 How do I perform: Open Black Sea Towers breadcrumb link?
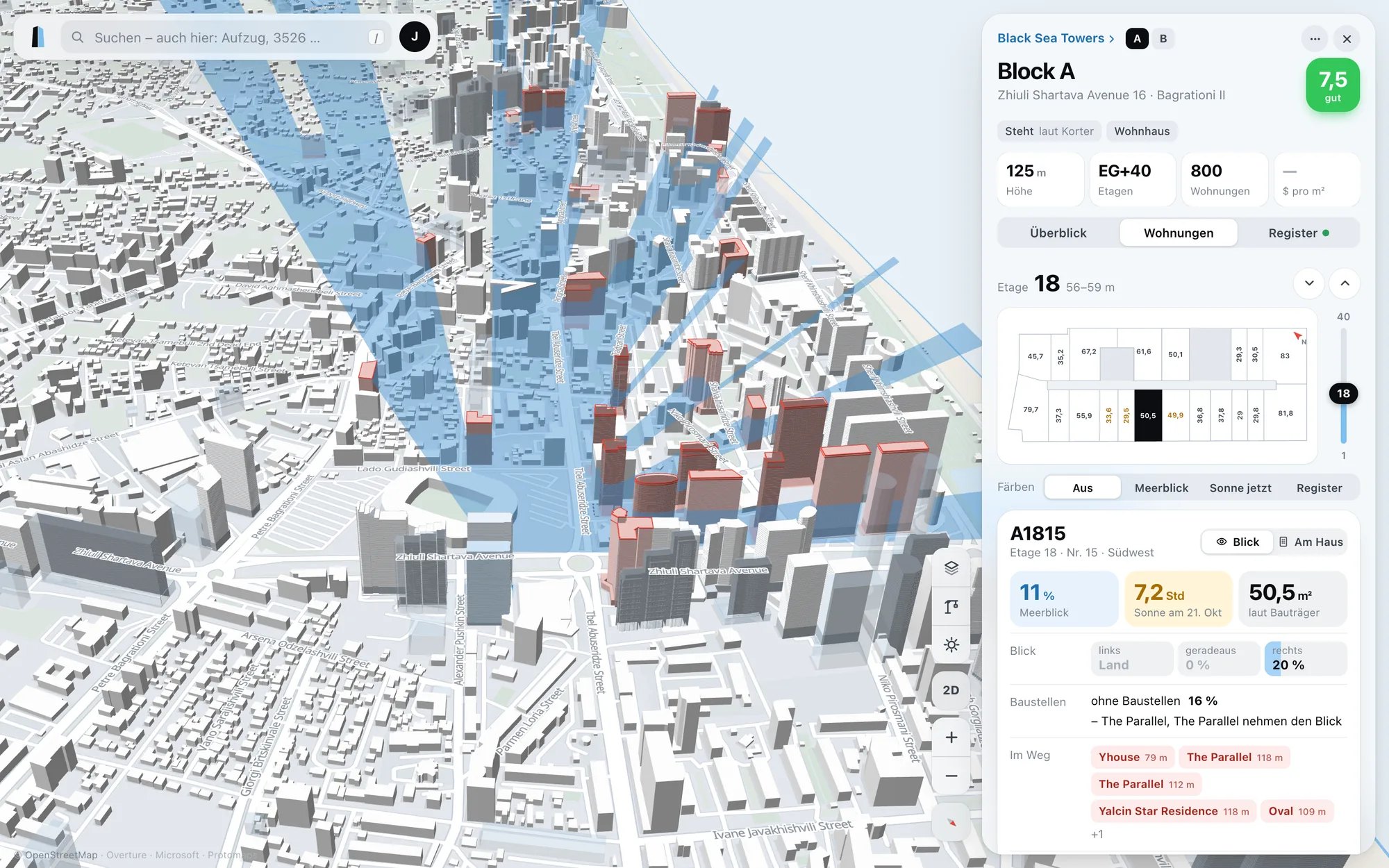[1056, 38]
